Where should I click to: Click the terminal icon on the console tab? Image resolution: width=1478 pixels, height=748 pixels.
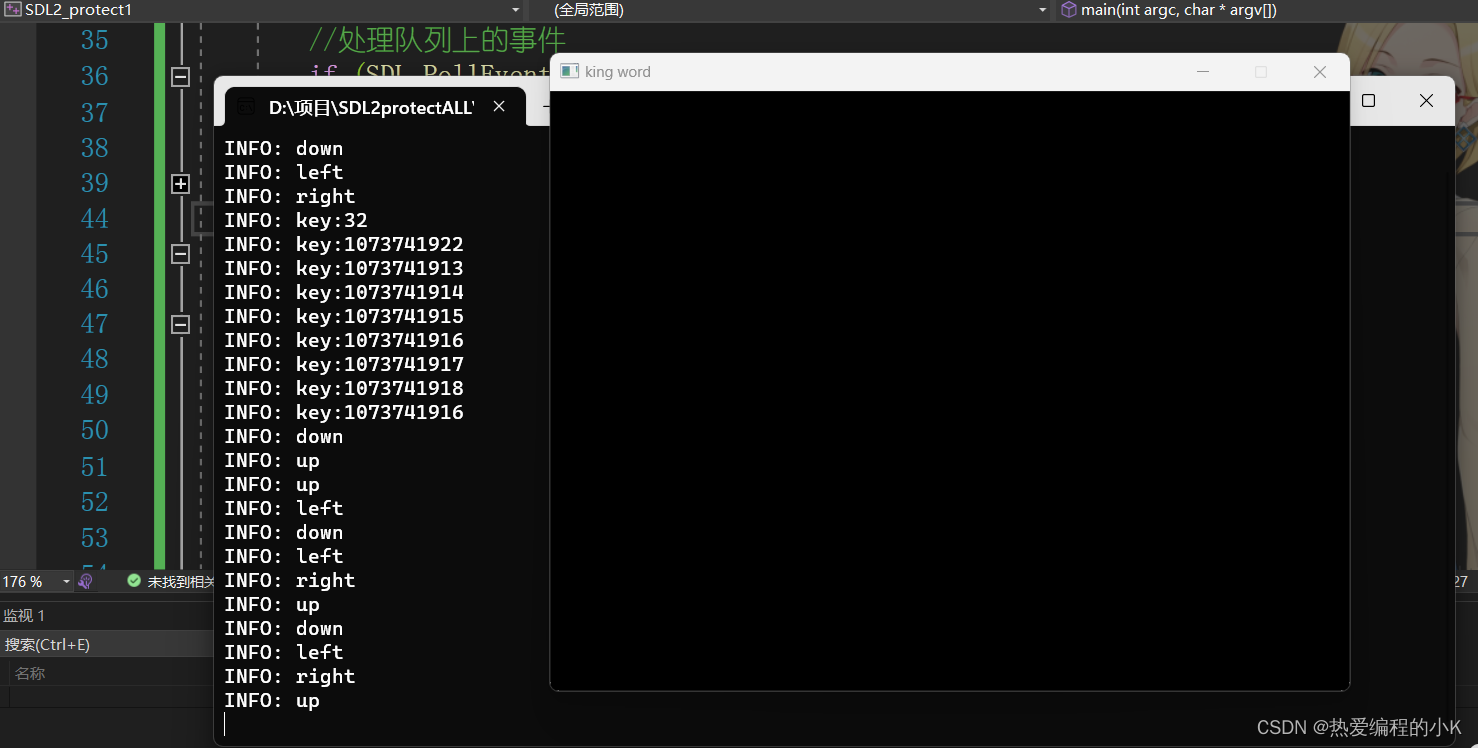[x=246, y=107]
